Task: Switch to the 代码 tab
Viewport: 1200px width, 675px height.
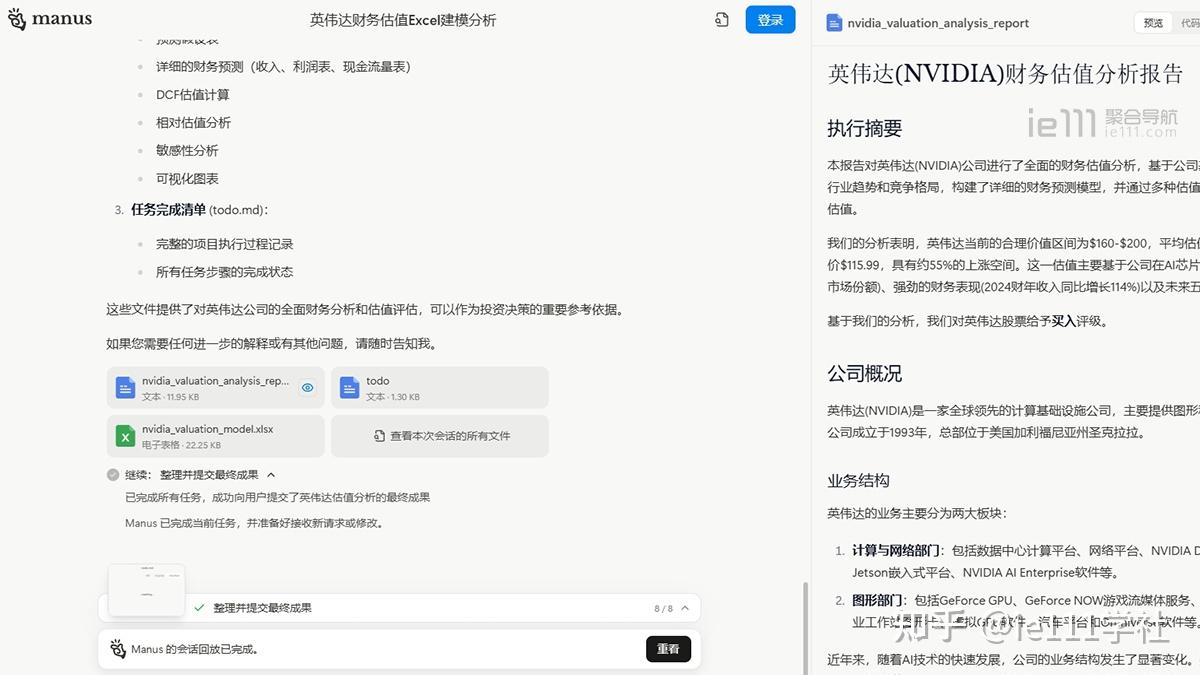Action: (1190, 22)
